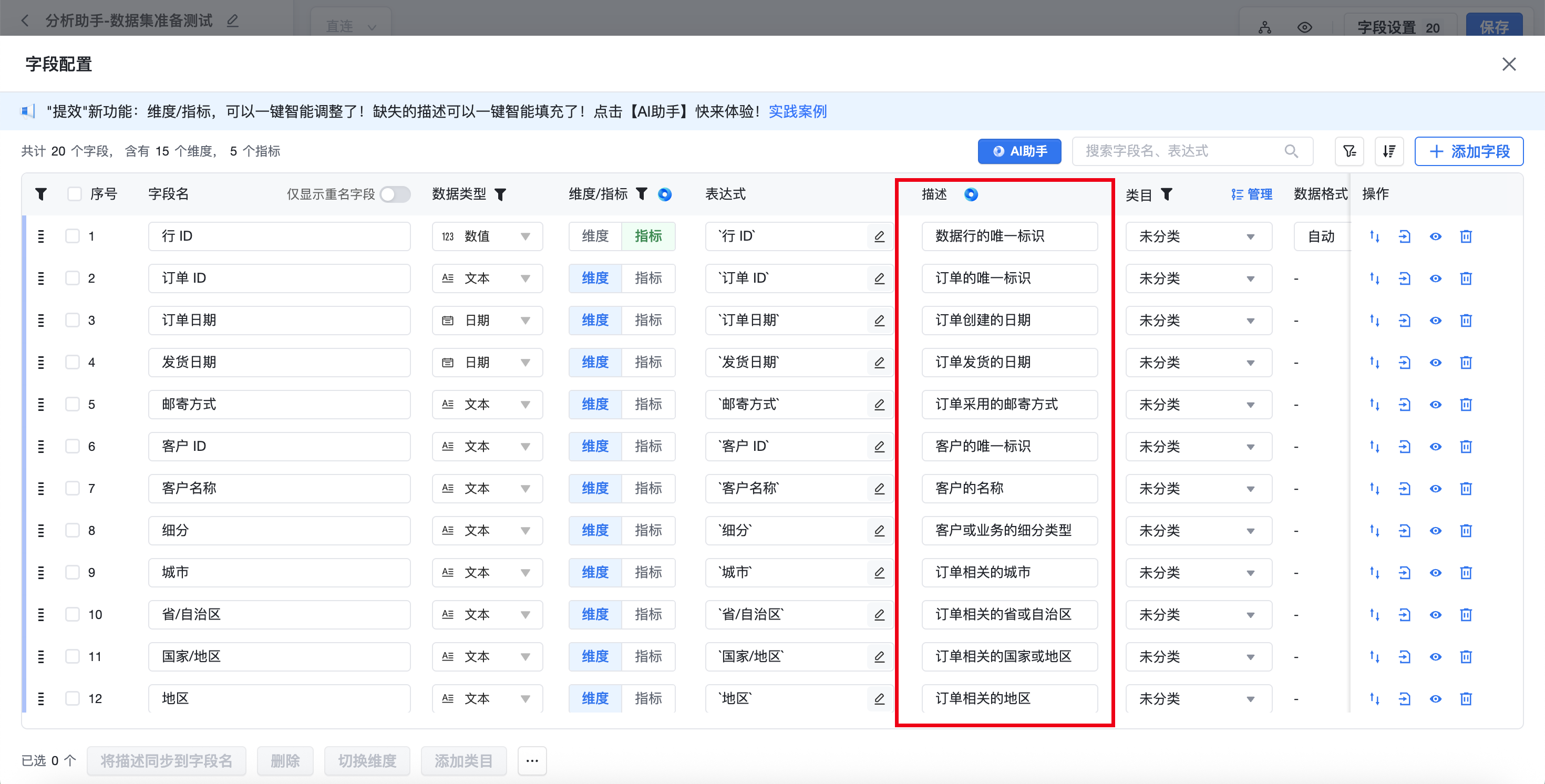Open 类目 dropdown for 国家/地区 row
This screenshot has height=784, width=1545.
pos(1198,656)
